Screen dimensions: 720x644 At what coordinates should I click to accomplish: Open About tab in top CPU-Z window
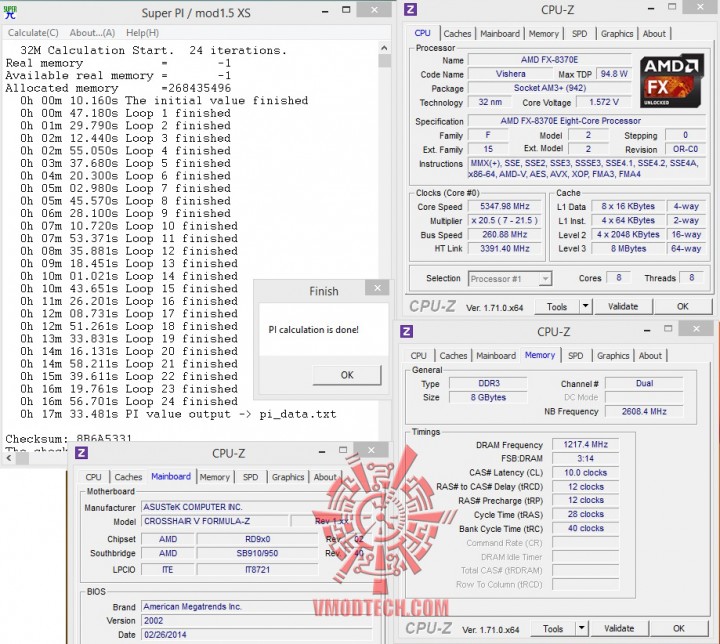click(654, 34)
